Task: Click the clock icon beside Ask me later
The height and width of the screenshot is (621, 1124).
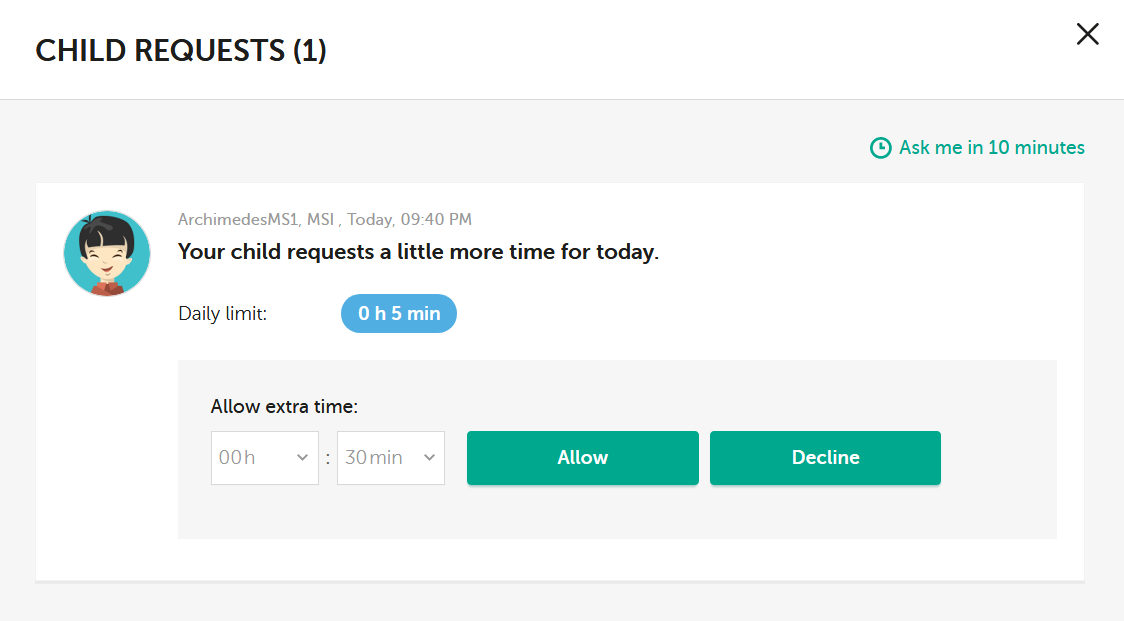Action: tap(880, 148)
